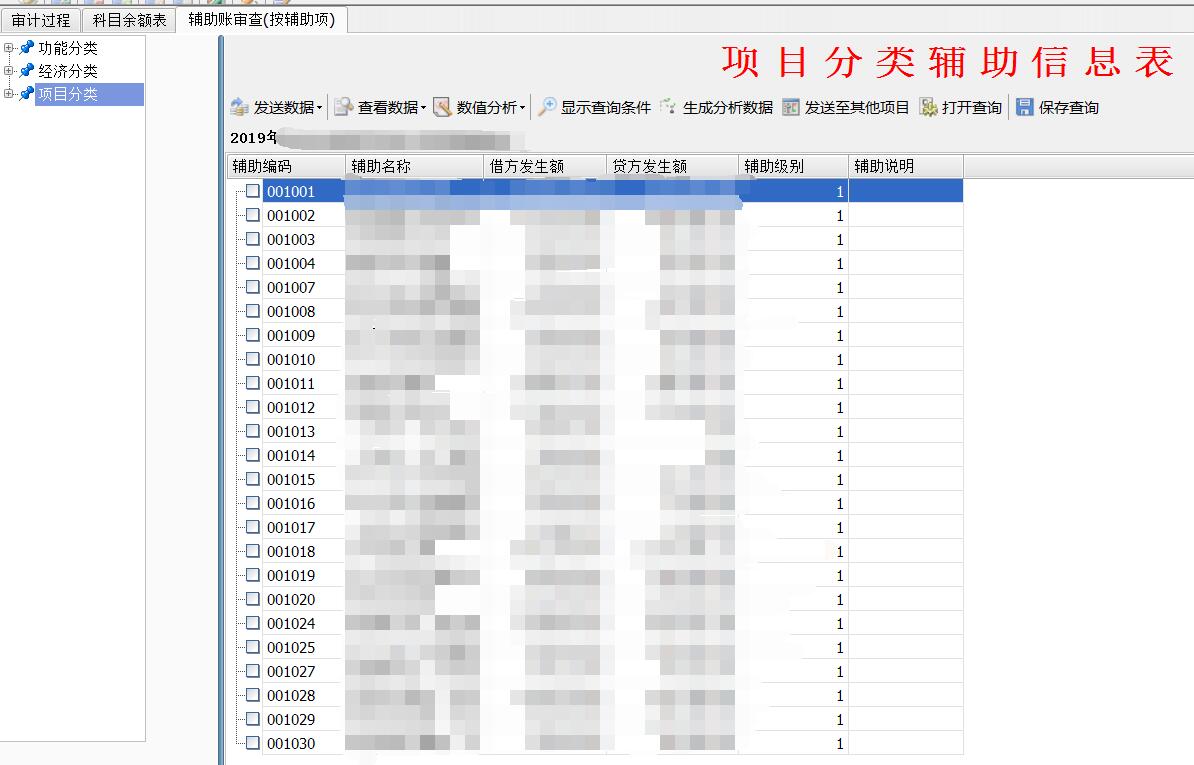Enable the checkbox for row 001030
Viewport: 1194px width, 765px height.
[253, 743]
